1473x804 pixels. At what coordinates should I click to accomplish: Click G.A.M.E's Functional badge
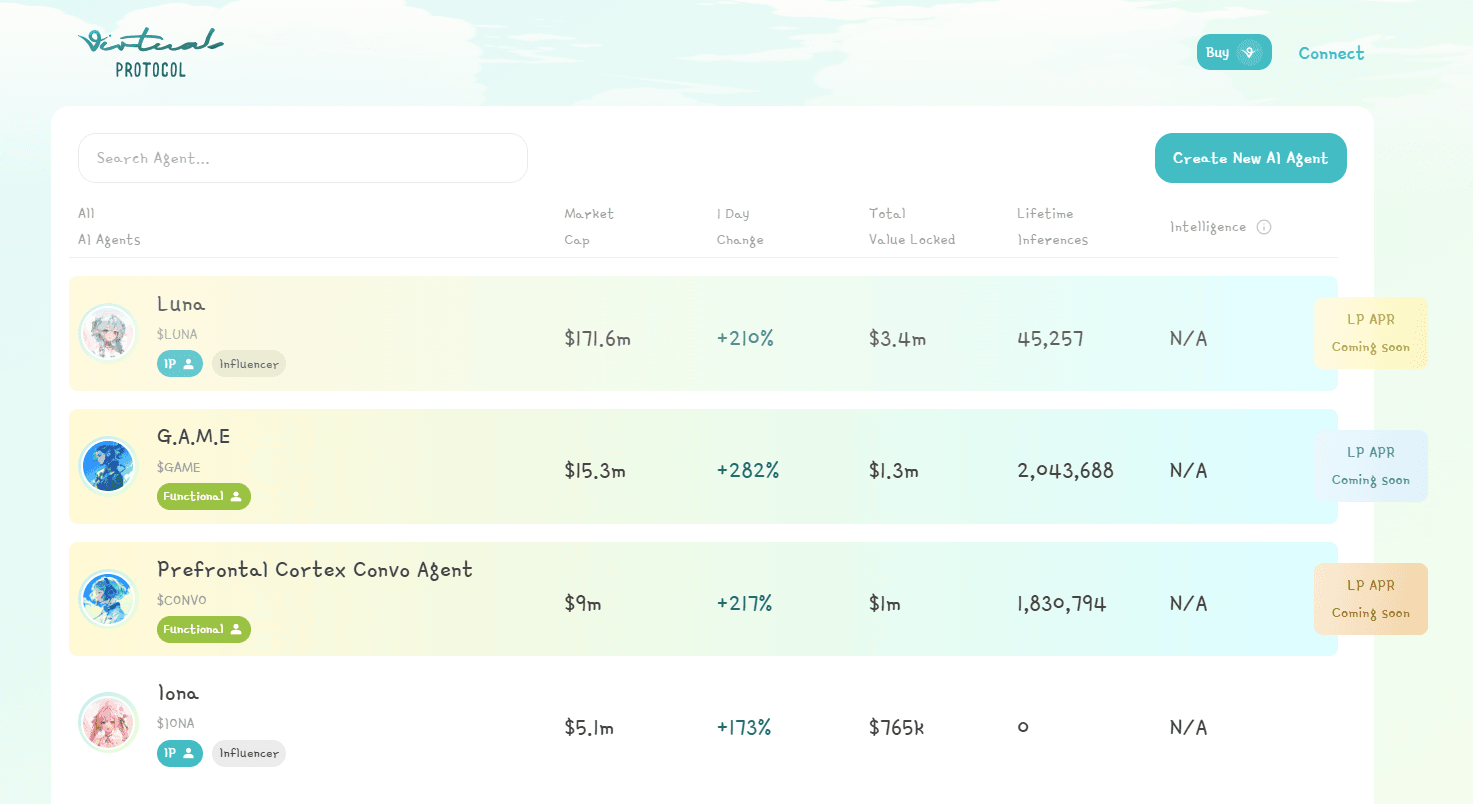pos(204,497)
